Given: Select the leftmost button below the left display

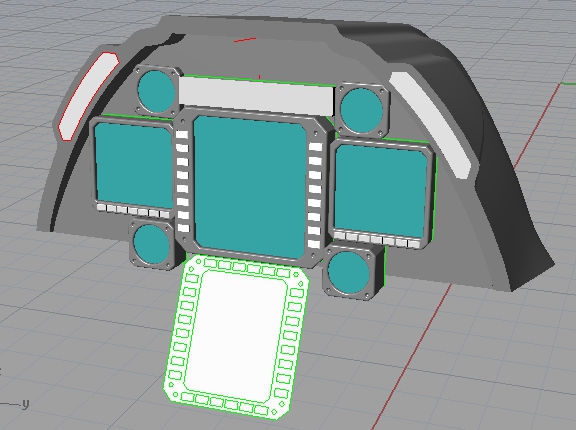Looking at the screenshot, I should click(101, 207).
